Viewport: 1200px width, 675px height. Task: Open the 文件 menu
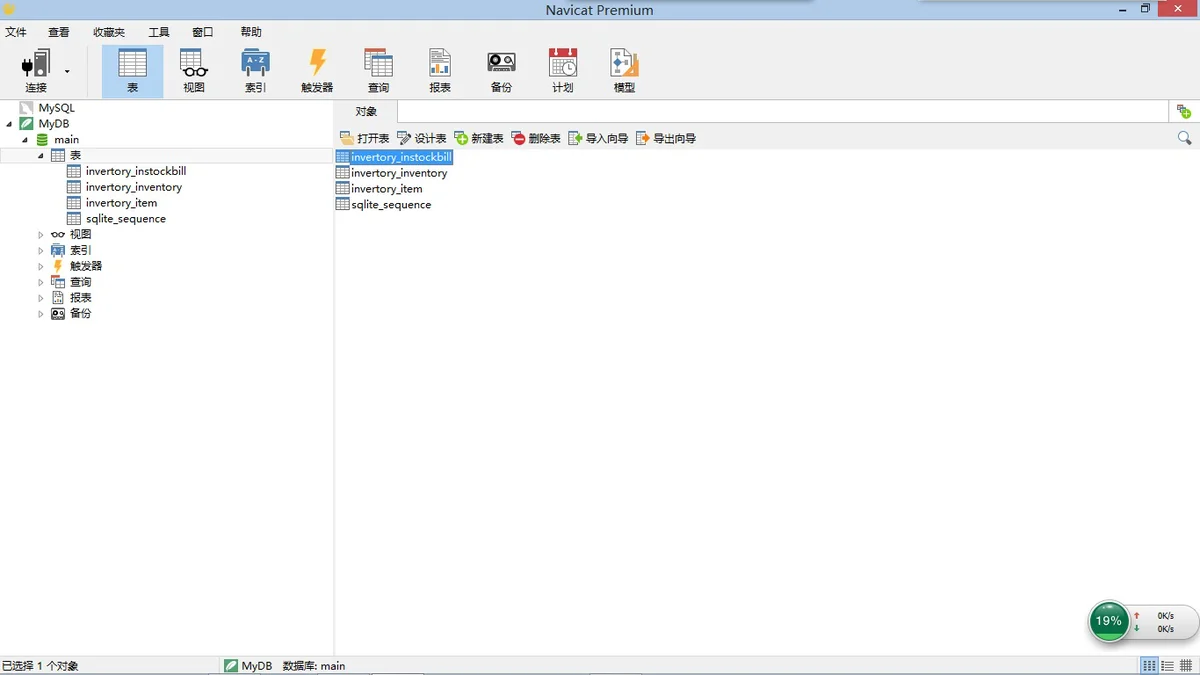click(16, 32)
